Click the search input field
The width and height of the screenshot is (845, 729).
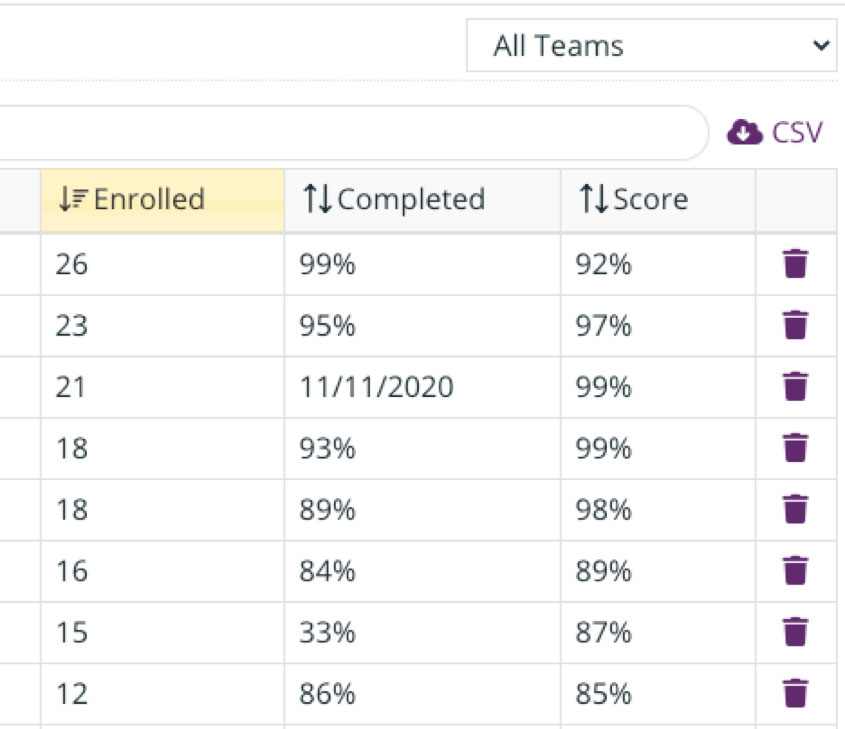350,133
